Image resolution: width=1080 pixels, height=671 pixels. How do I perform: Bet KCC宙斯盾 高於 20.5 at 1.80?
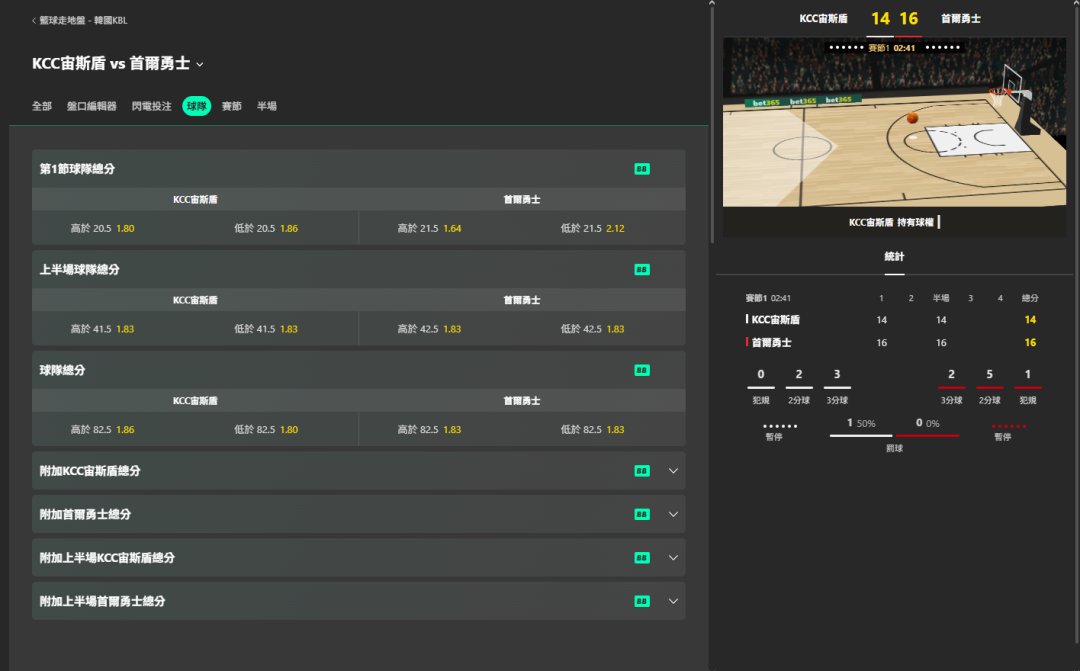(x=103, y=228)
